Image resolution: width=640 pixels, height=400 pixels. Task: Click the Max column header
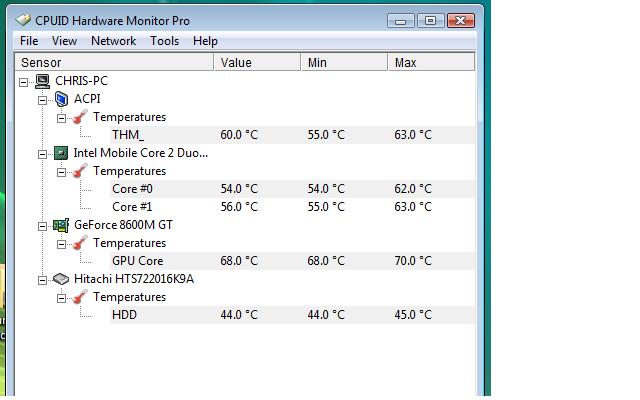pyautogui.click(x=431, y=62)
